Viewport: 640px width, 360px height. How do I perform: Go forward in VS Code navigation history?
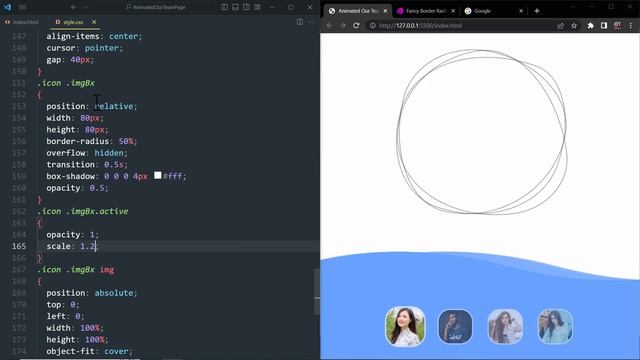pos(85,7)
